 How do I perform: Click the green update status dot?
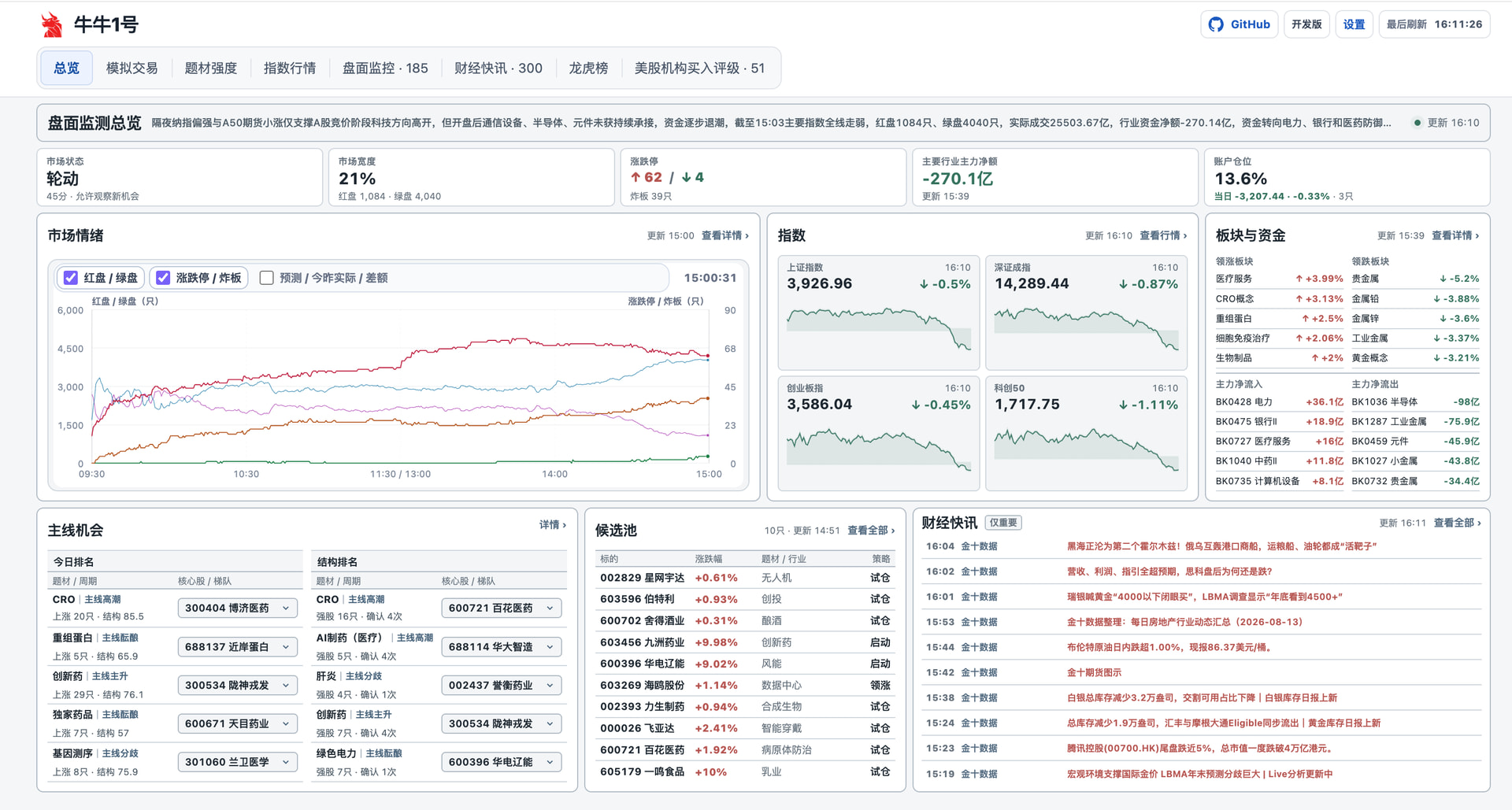point(1417,123)
